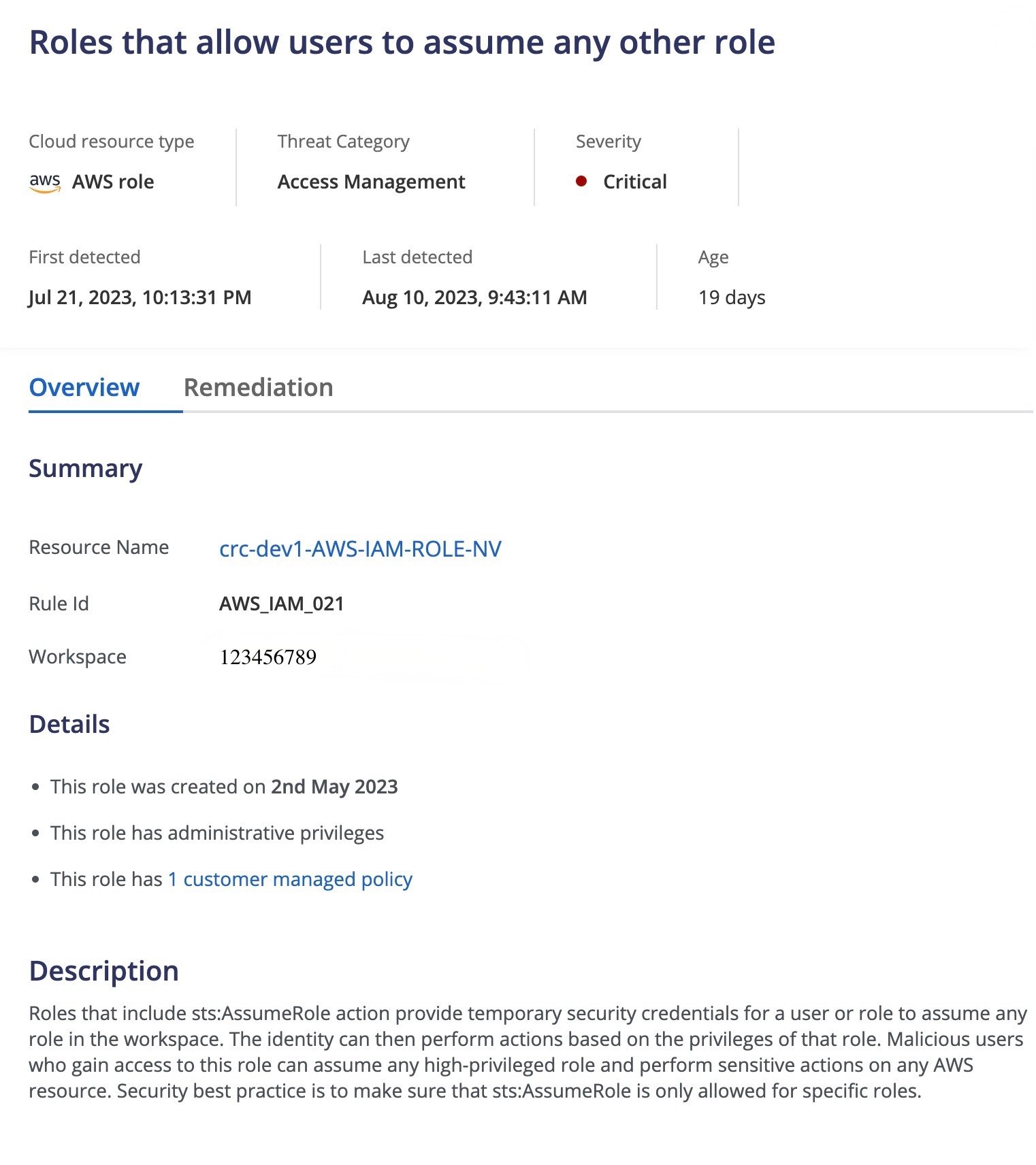Click the Description section heading
This screenshot has width=1036, height=1165.
click(104, 970)
